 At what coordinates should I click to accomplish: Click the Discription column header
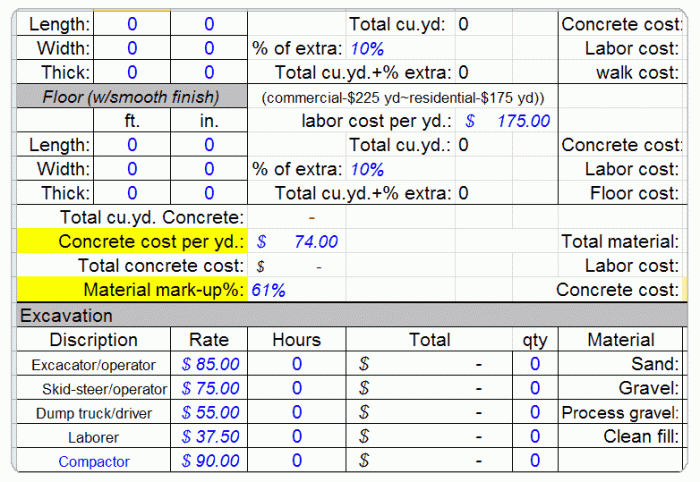[94, 340]
